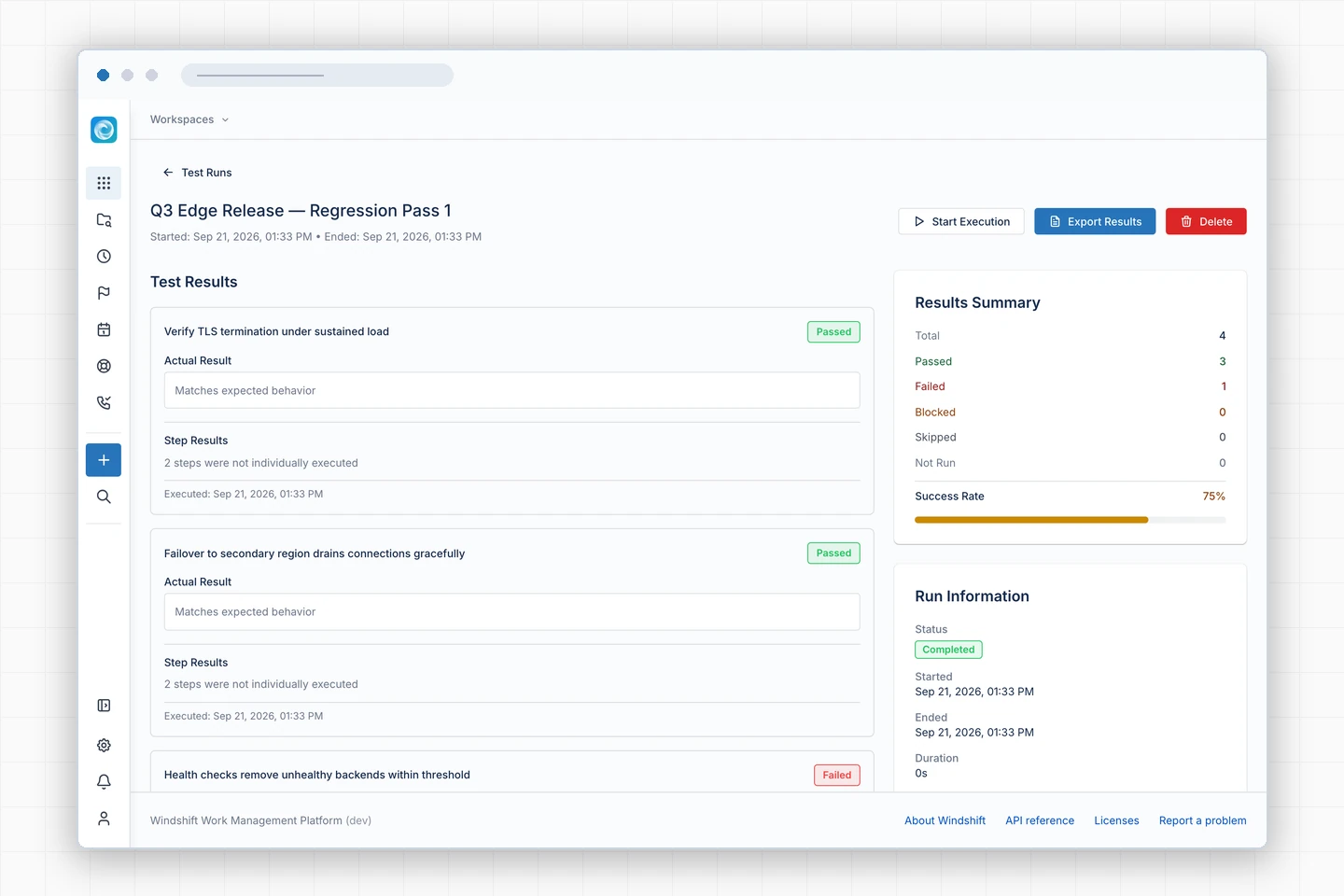Screen dimensions: 1344x896
Task: Open settings via the gear icon
Action: click(104, 745)
